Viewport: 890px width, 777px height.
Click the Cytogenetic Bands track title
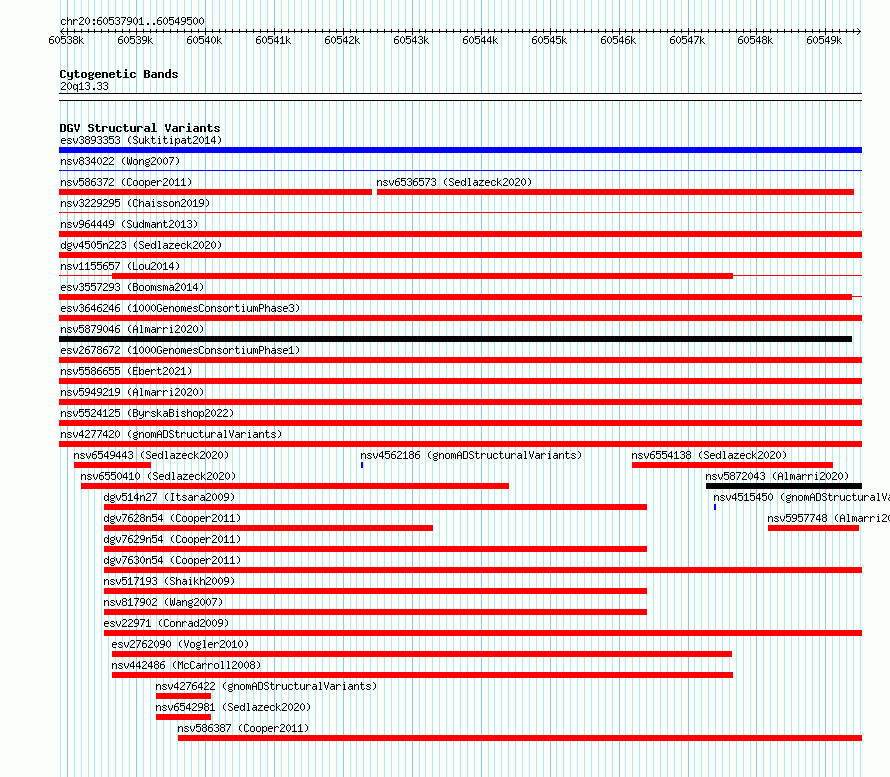119,74
